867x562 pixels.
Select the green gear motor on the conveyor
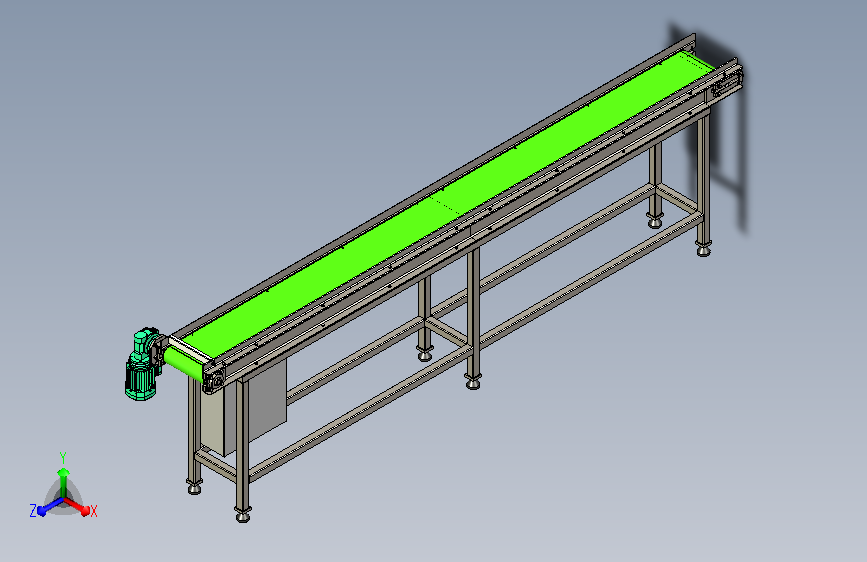143,364
